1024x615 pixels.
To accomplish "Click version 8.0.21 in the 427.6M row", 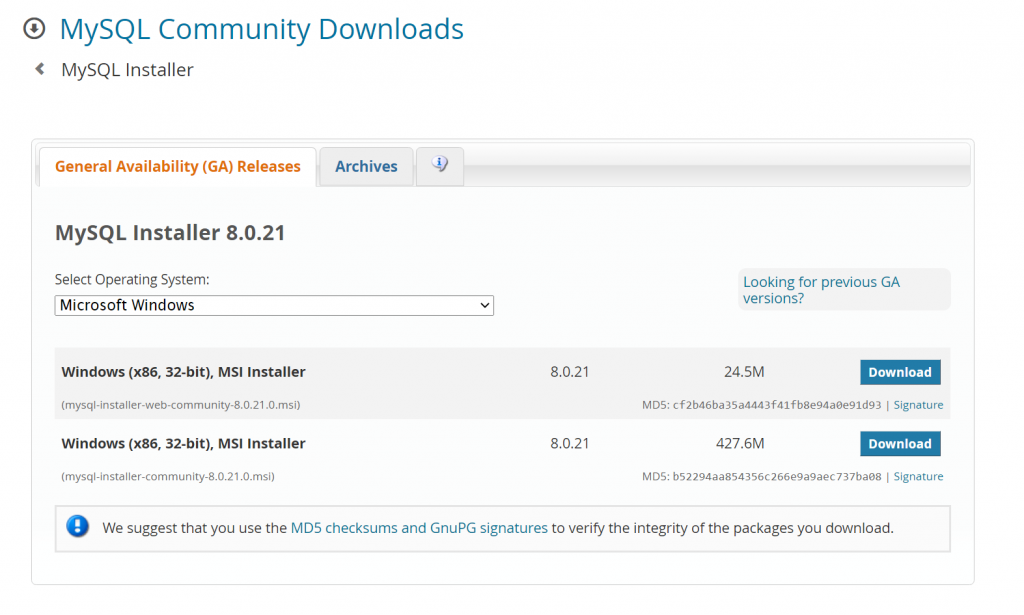I will (x=569, y=444).
